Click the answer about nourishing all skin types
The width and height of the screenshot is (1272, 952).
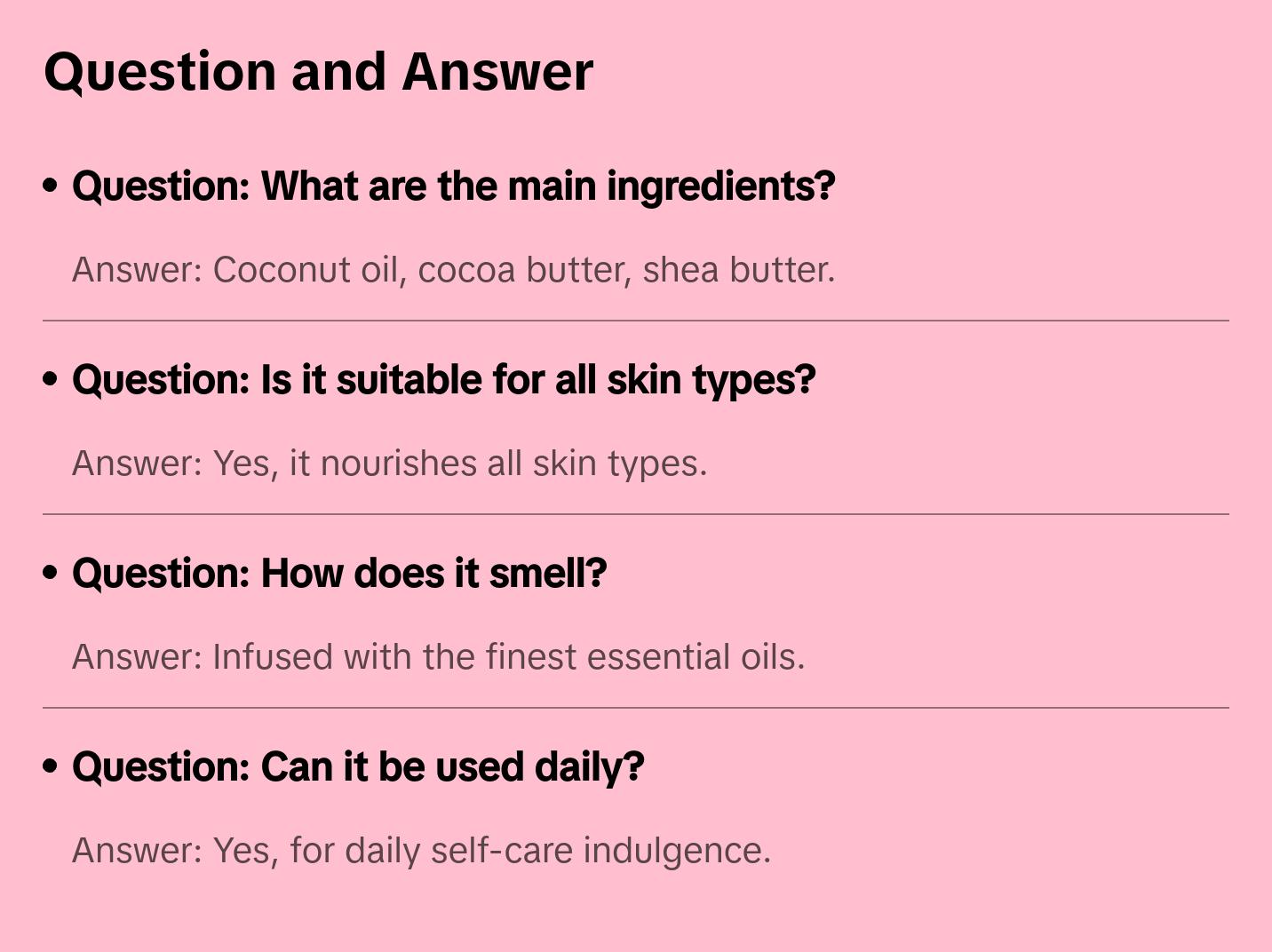(389, 464)
